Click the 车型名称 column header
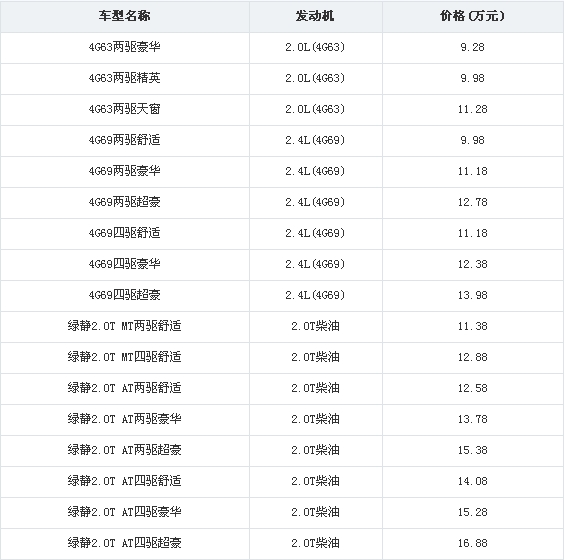Viewport: 564px width, 560px height. point(124,16)
